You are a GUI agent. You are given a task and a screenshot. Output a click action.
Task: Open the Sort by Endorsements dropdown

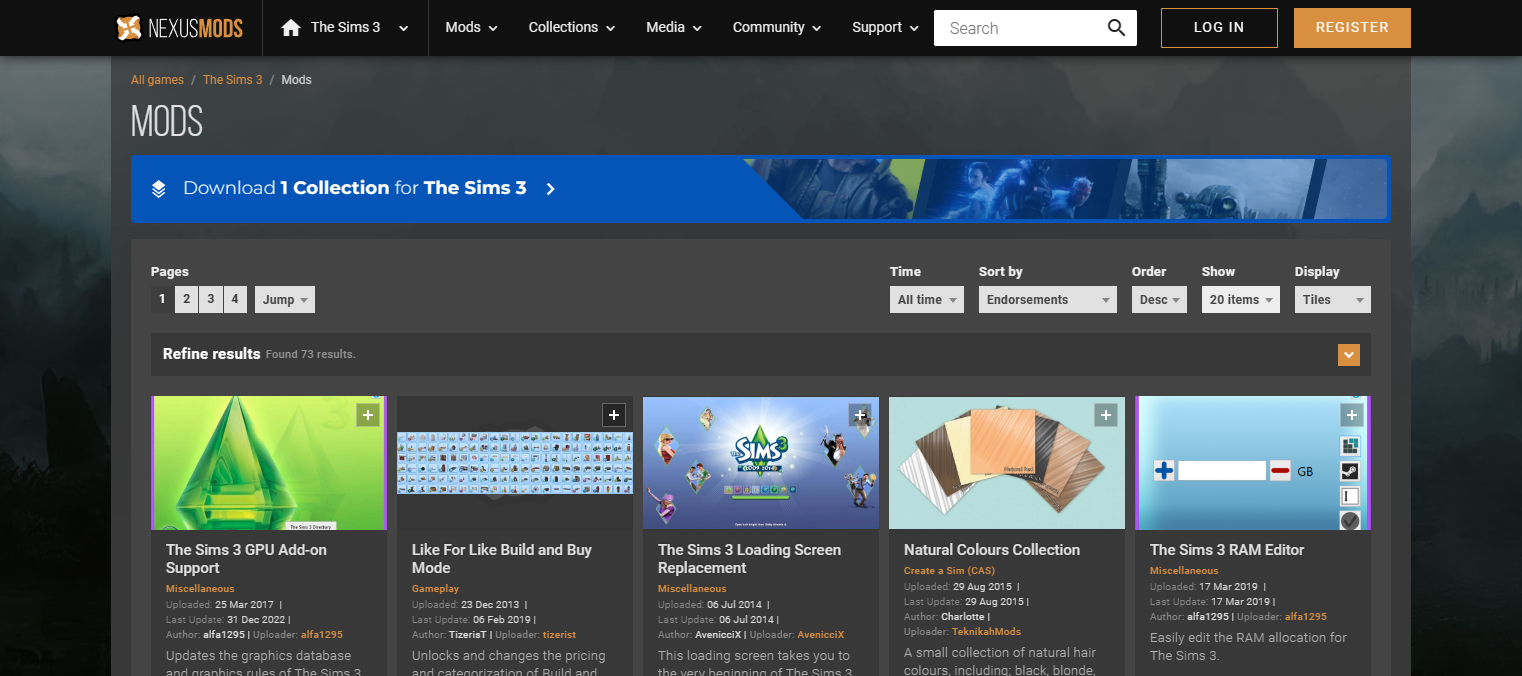(x=1048, y=300)
